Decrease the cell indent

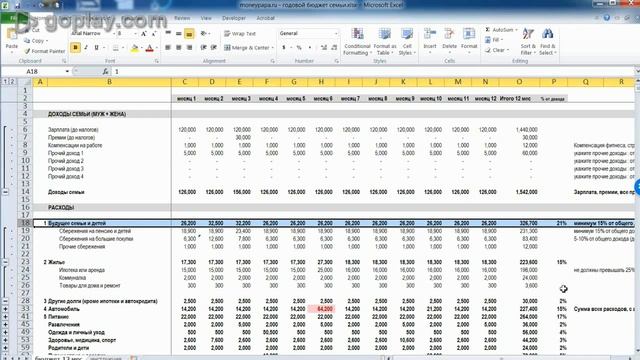203,48
